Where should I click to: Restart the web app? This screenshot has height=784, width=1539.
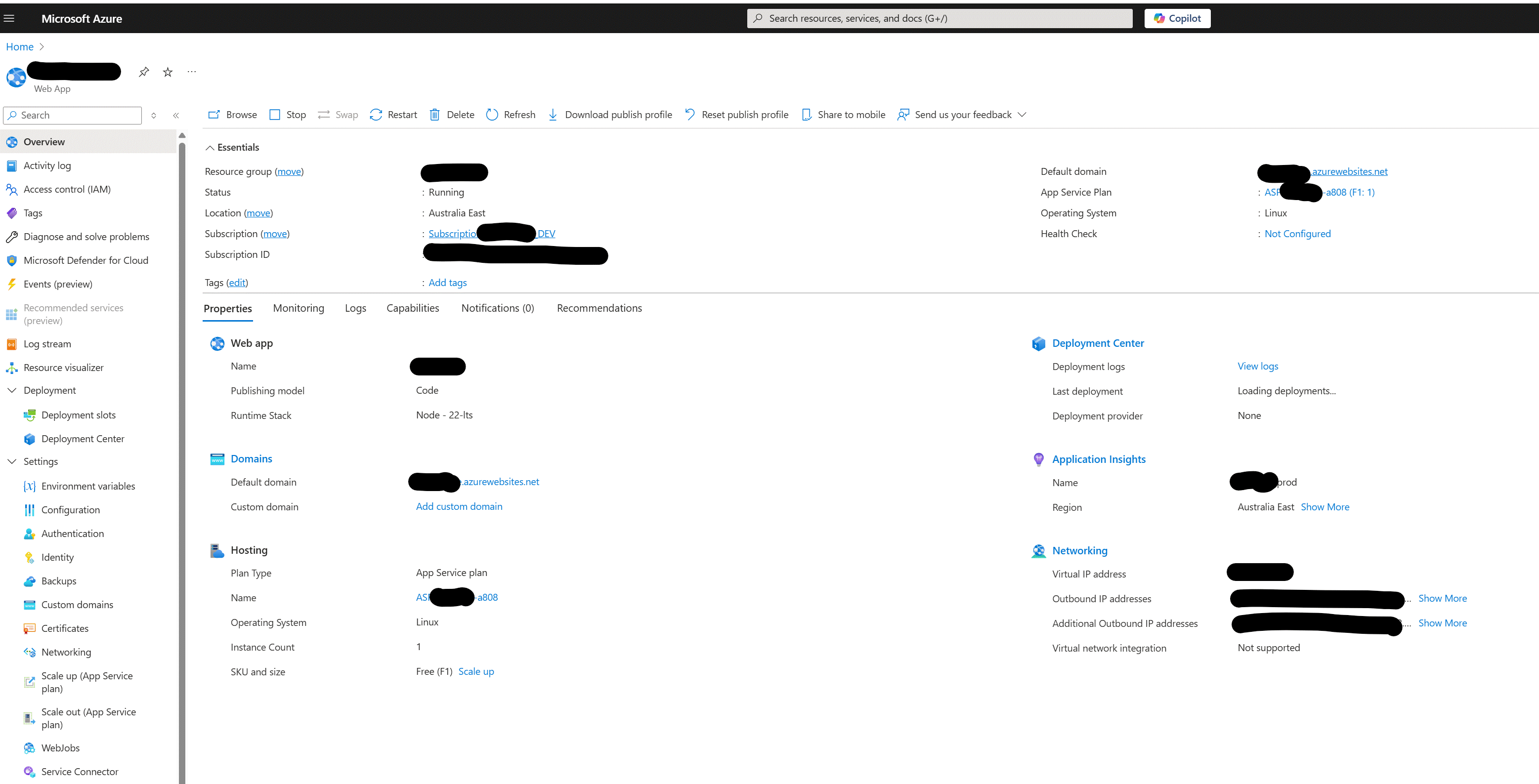pyautogui.click(x=394, y=115)
